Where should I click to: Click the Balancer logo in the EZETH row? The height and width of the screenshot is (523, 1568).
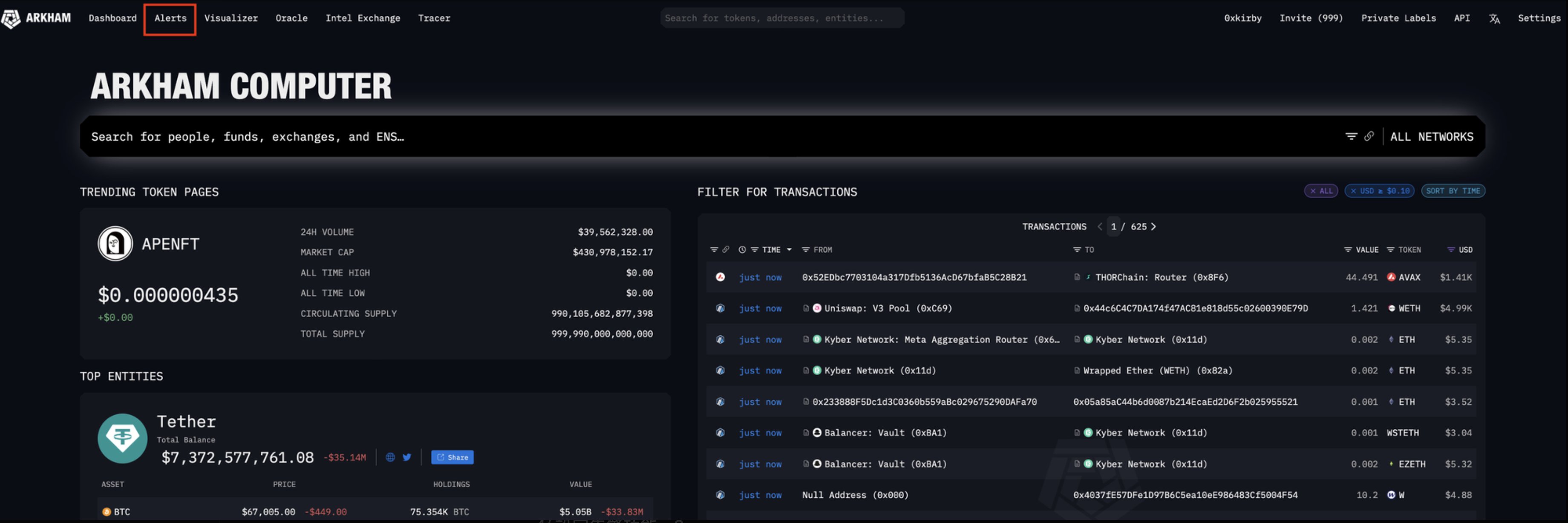click(817, 464)
